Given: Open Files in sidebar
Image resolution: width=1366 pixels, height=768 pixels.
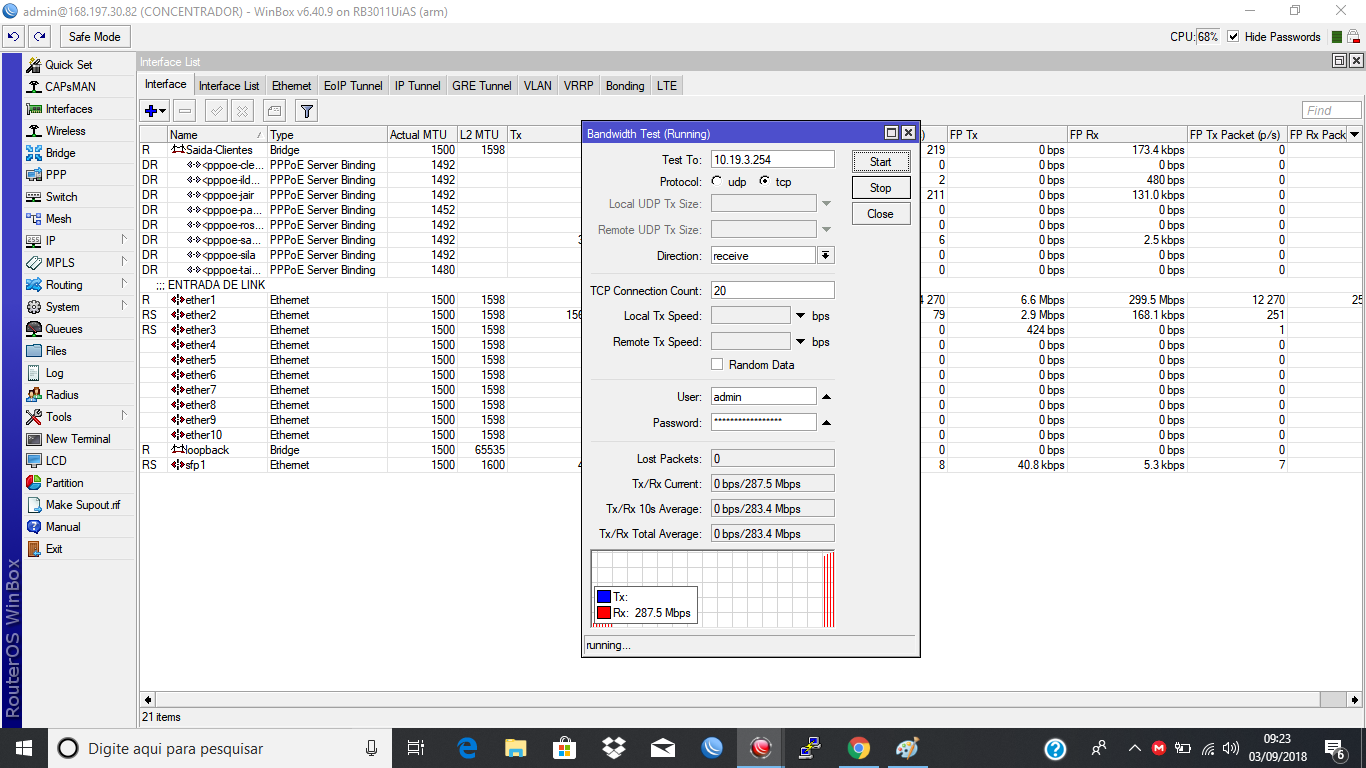Looking at the screenshot, I should coord(56,350).
